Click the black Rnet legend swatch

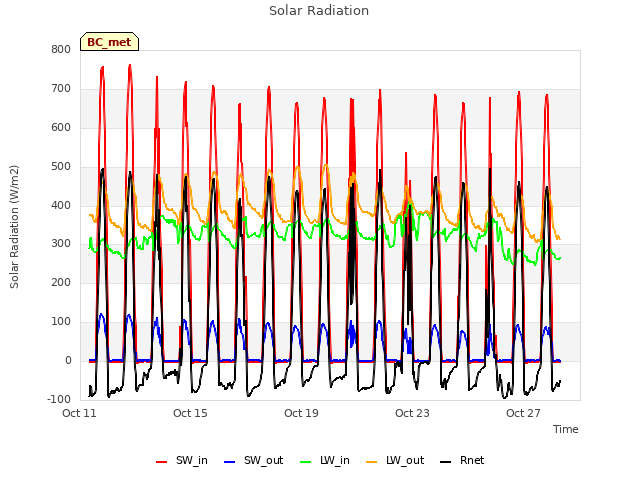[x=446, y=462]
